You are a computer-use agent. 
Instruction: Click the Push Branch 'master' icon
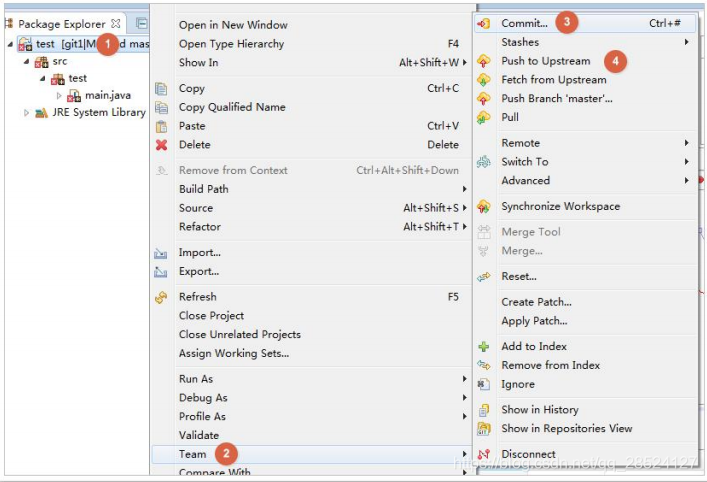[x=483, y=98]
